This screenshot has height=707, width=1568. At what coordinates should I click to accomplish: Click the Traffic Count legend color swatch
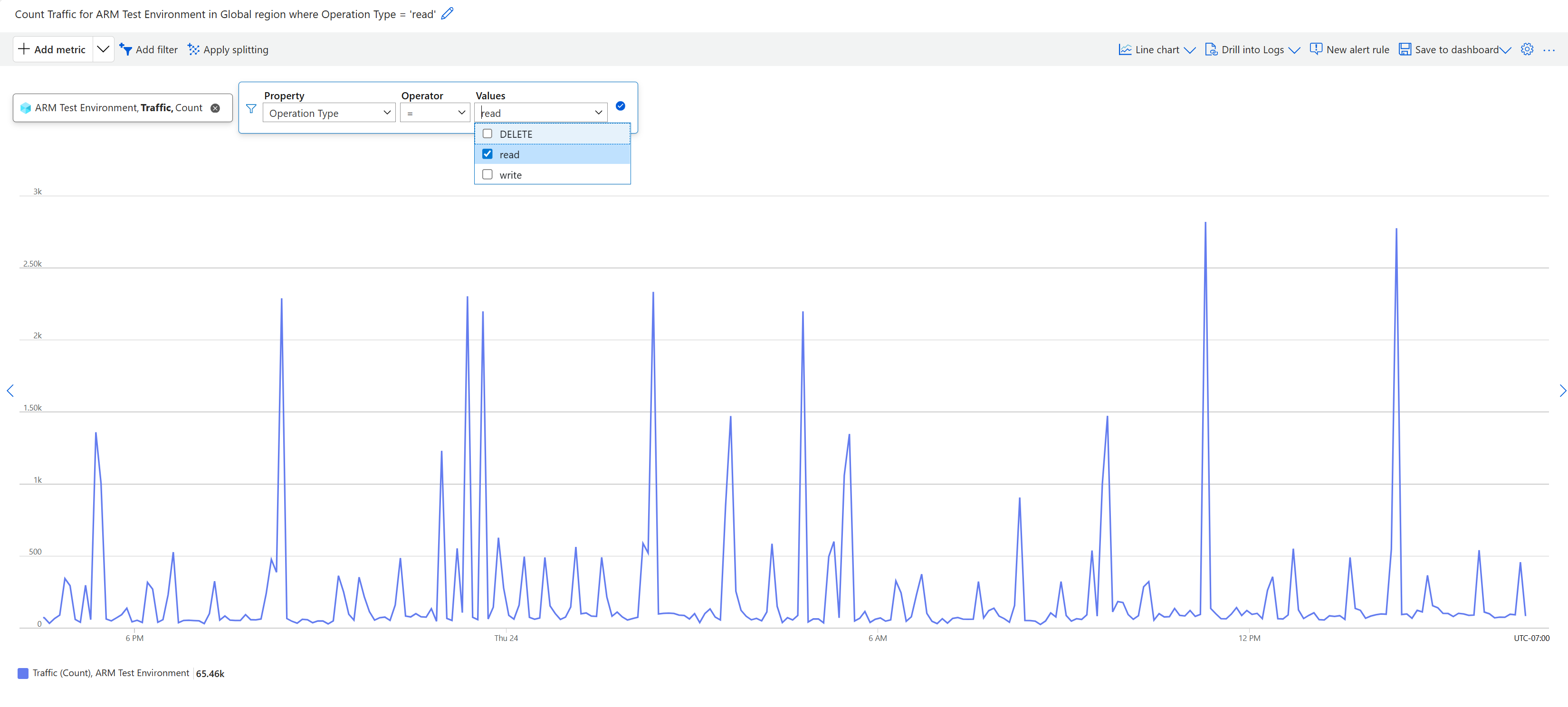pyautogui.click(x=22, y=674)
